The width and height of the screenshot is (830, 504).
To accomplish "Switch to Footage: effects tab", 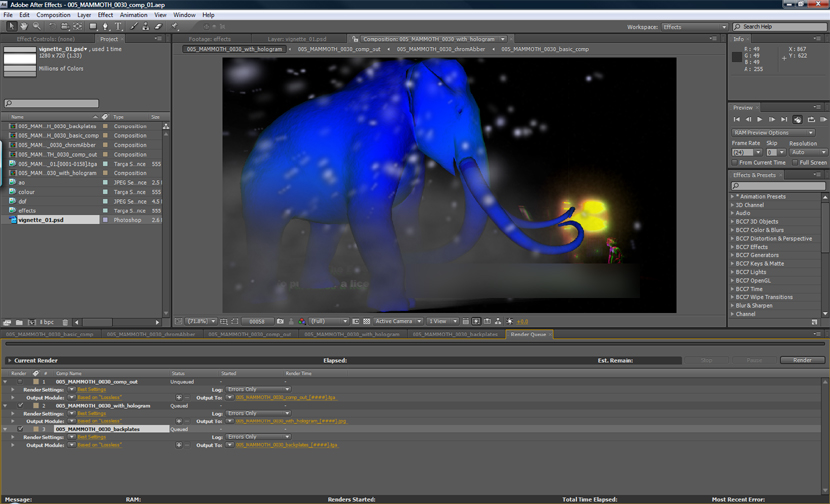I will (x=210, y=39).
